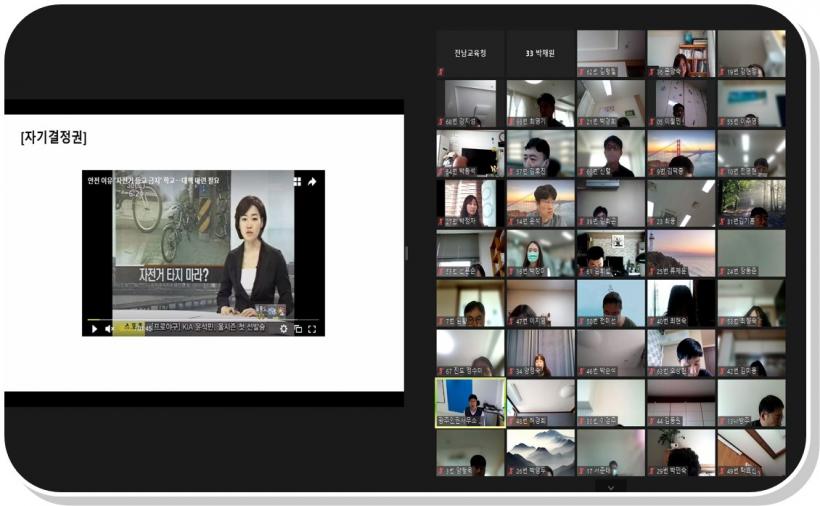Enter fullscreen mode on the video player
Viewport: 820px width, 506px height.
tap(312, 328)
